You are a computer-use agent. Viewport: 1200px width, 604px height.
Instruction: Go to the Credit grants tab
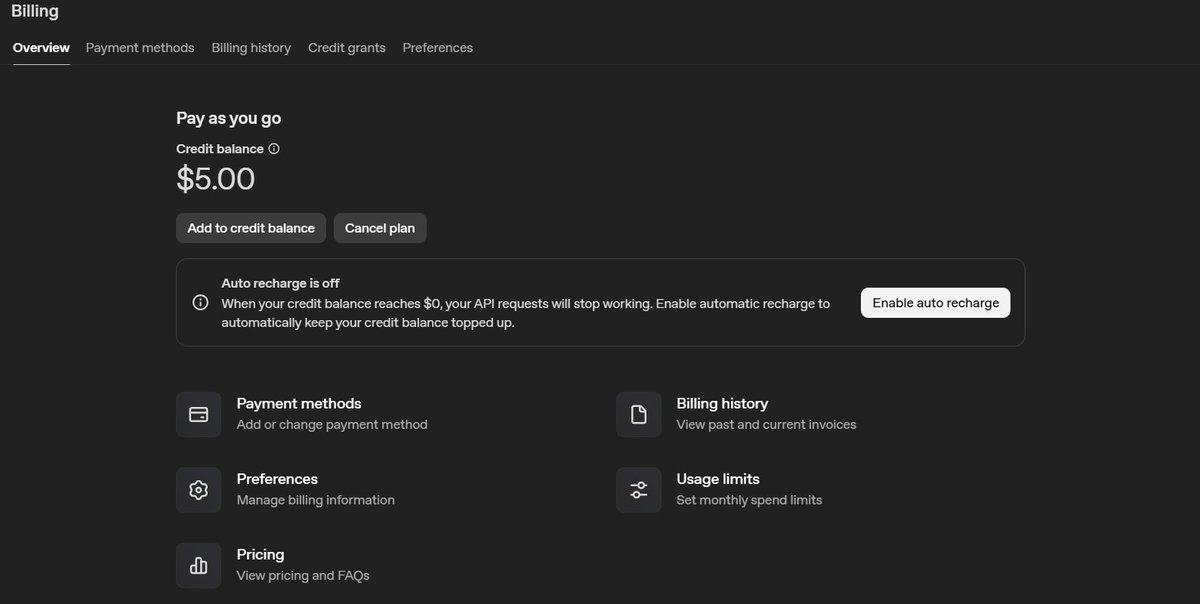tap(347, 48)
